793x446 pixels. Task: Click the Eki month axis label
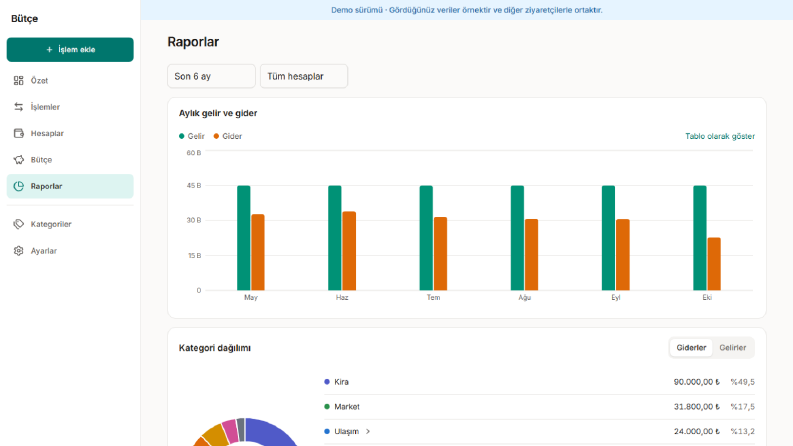tap(707, 297)
